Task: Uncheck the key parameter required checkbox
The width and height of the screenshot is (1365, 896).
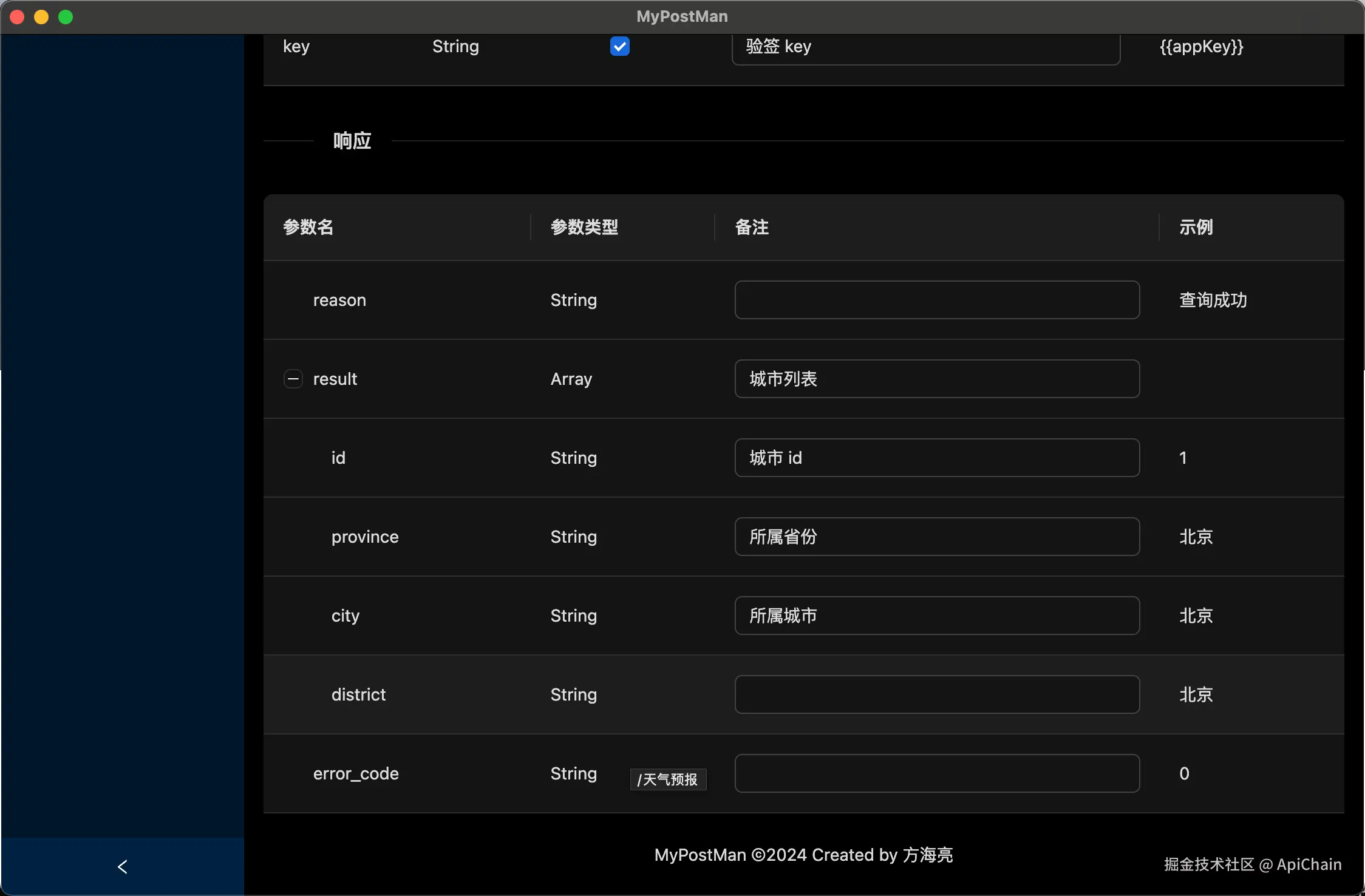Action: point(619,46)
